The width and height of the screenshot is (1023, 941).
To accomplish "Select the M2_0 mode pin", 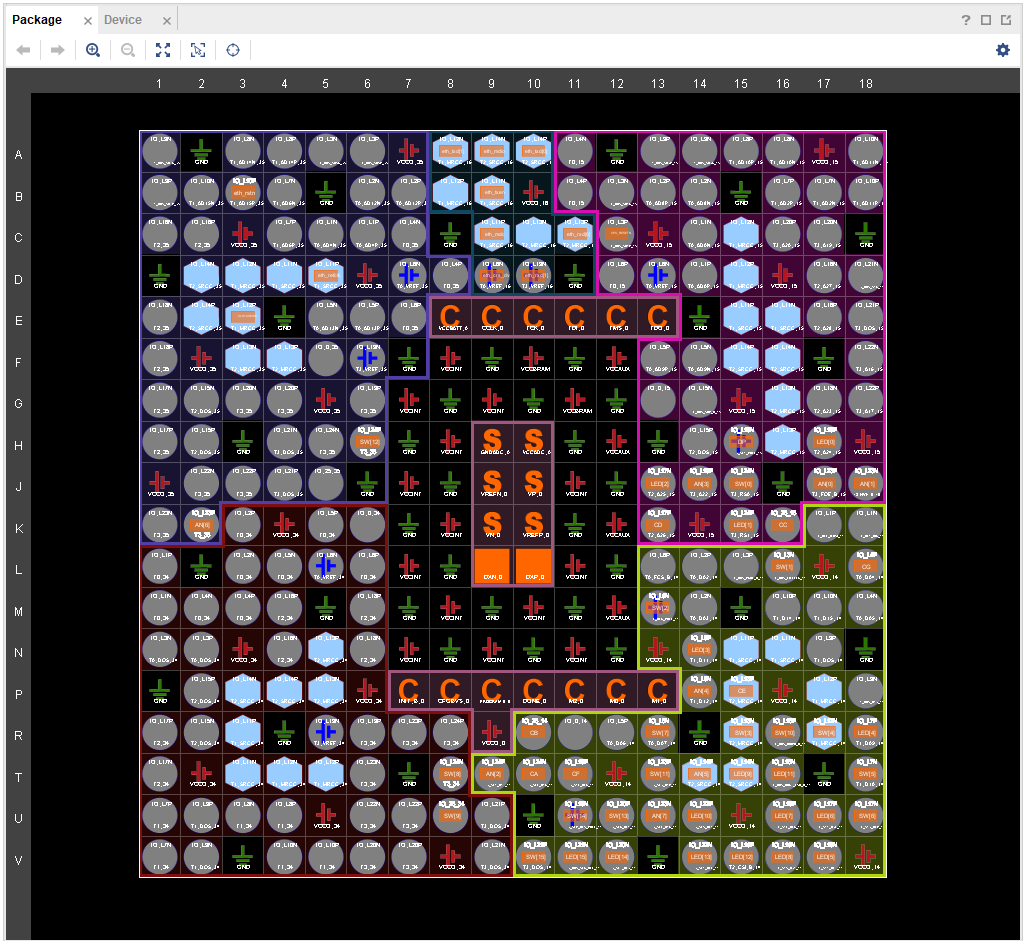I will (575, 691).
